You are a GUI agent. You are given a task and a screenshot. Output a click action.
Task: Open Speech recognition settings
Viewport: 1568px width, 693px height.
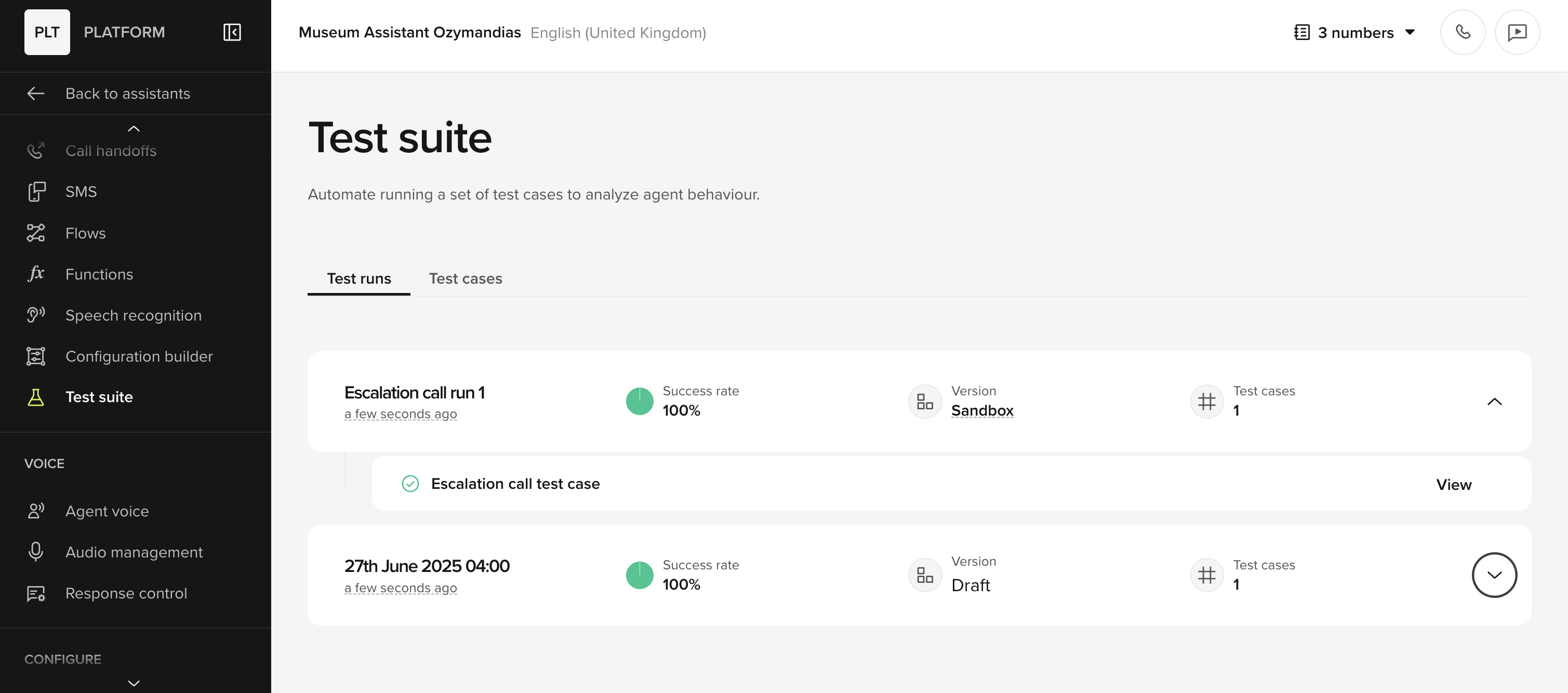(132, 315)
